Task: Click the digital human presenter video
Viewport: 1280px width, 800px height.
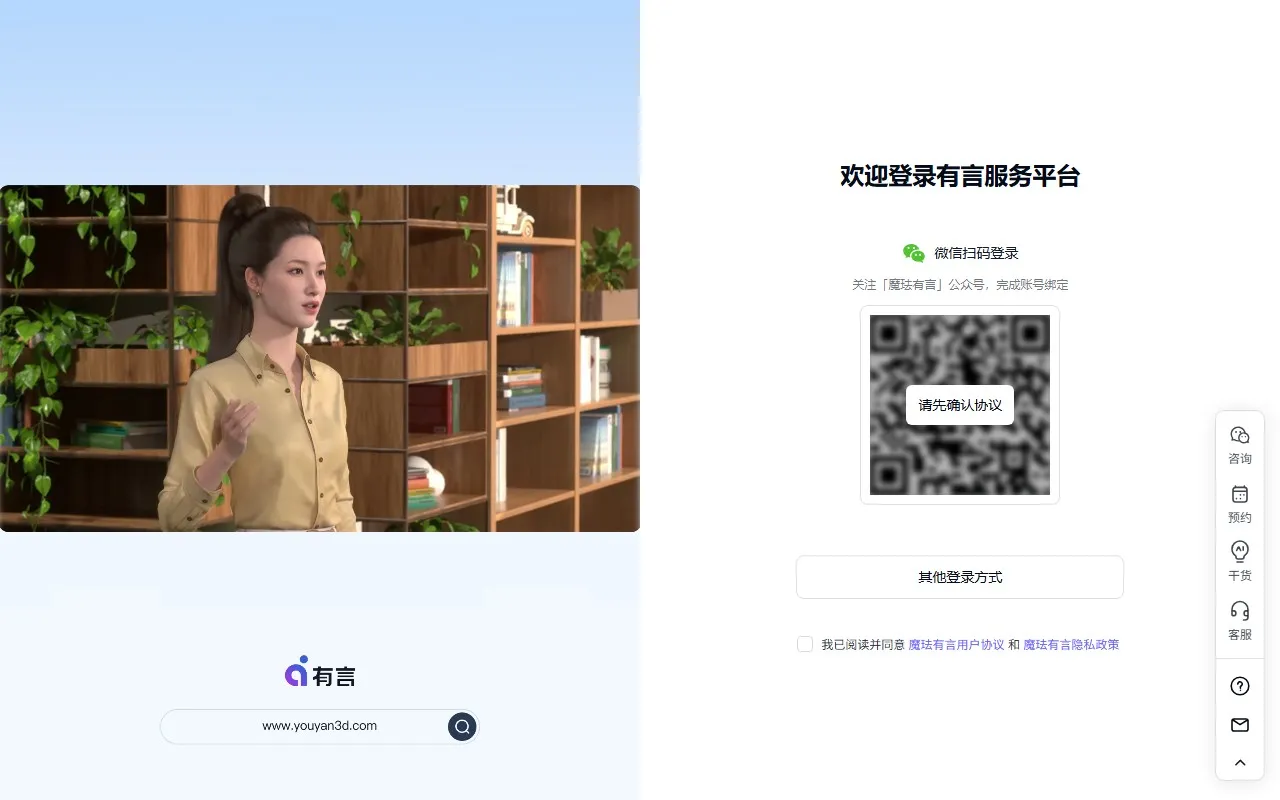Action: coord(320,357)
